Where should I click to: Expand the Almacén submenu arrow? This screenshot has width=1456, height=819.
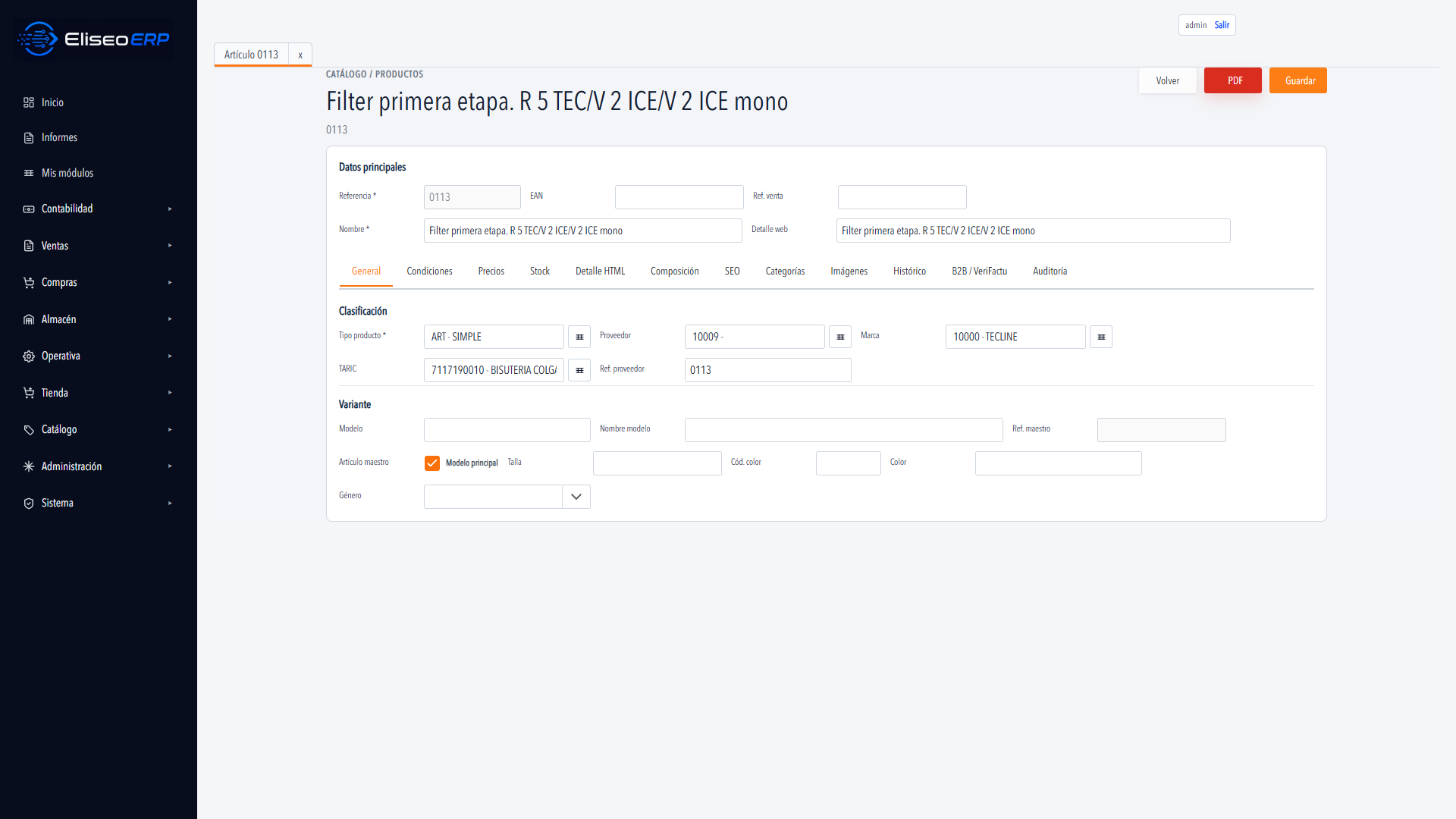170,319
